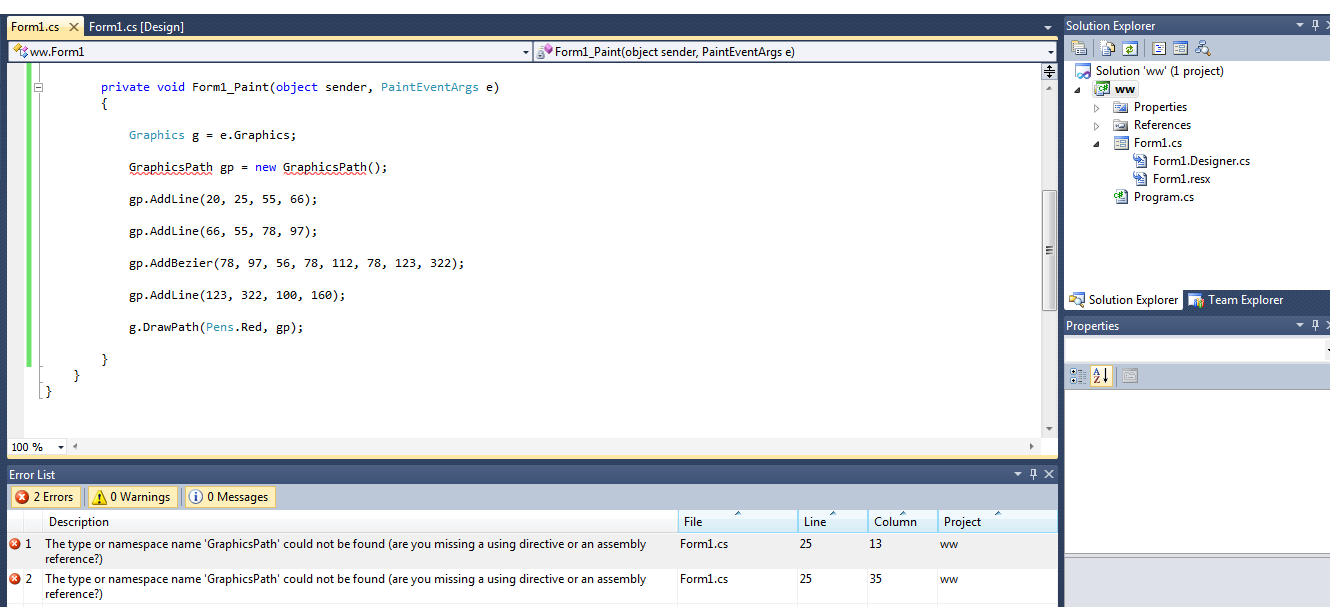
Task: Click the code editor vertical scrollbar thumb
Action: (x=1049, y=250)
